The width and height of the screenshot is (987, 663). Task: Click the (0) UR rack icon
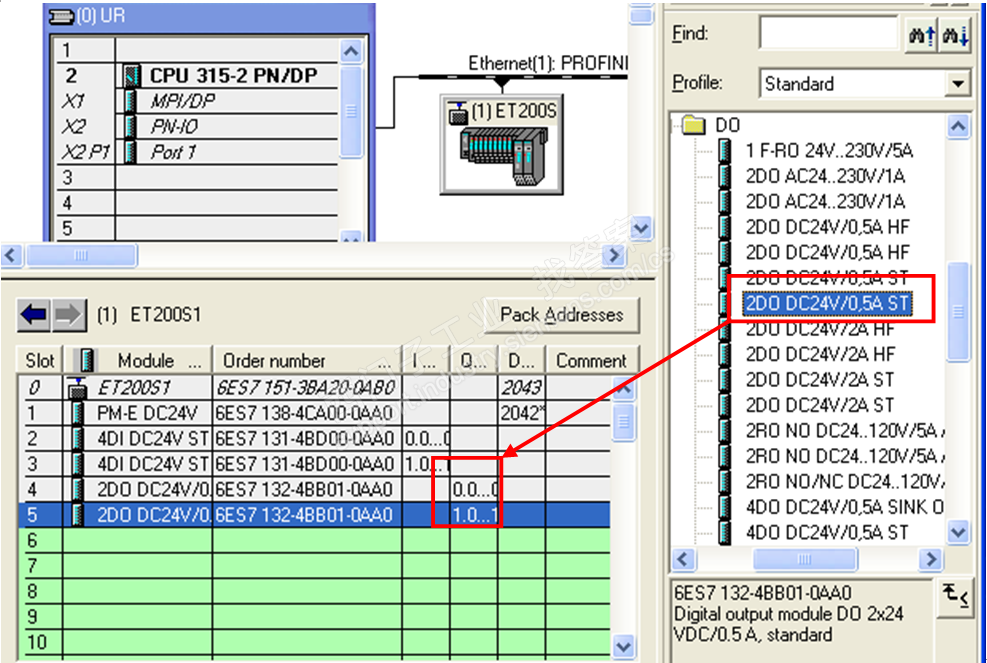coord(61,16)
